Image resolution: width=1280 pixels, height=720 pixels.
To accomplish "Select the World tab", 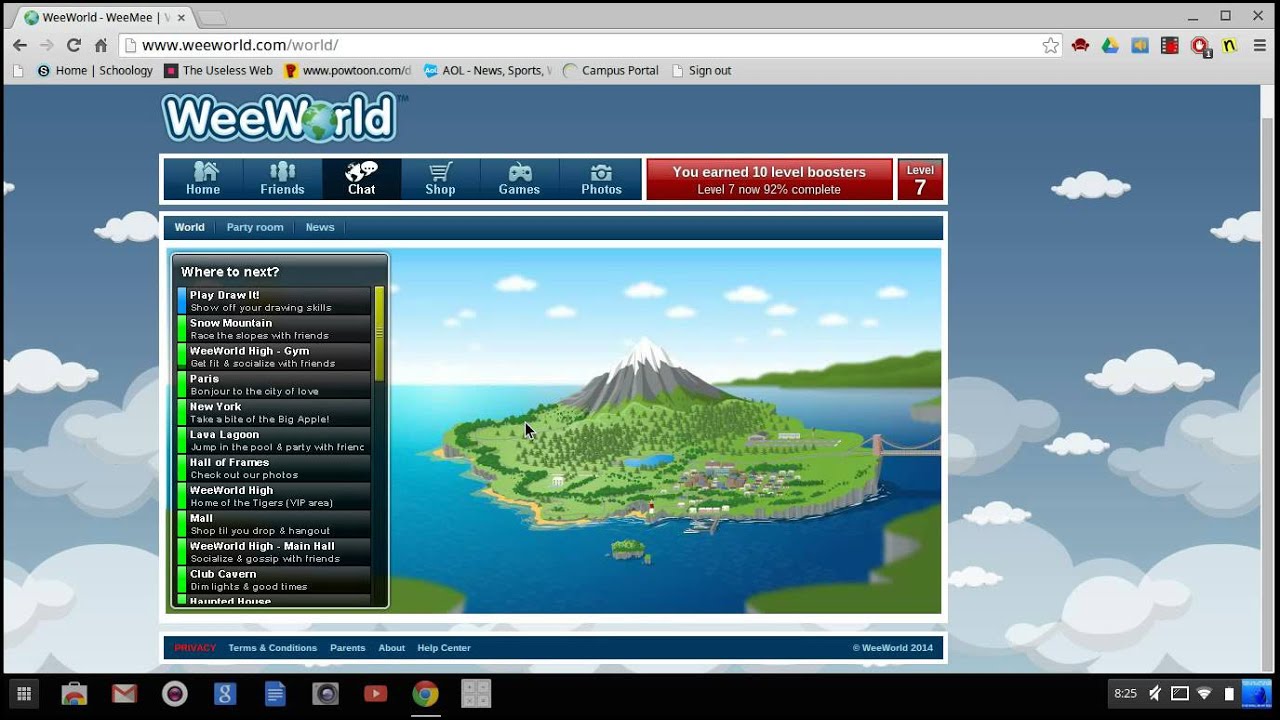I will pos(189,227).
